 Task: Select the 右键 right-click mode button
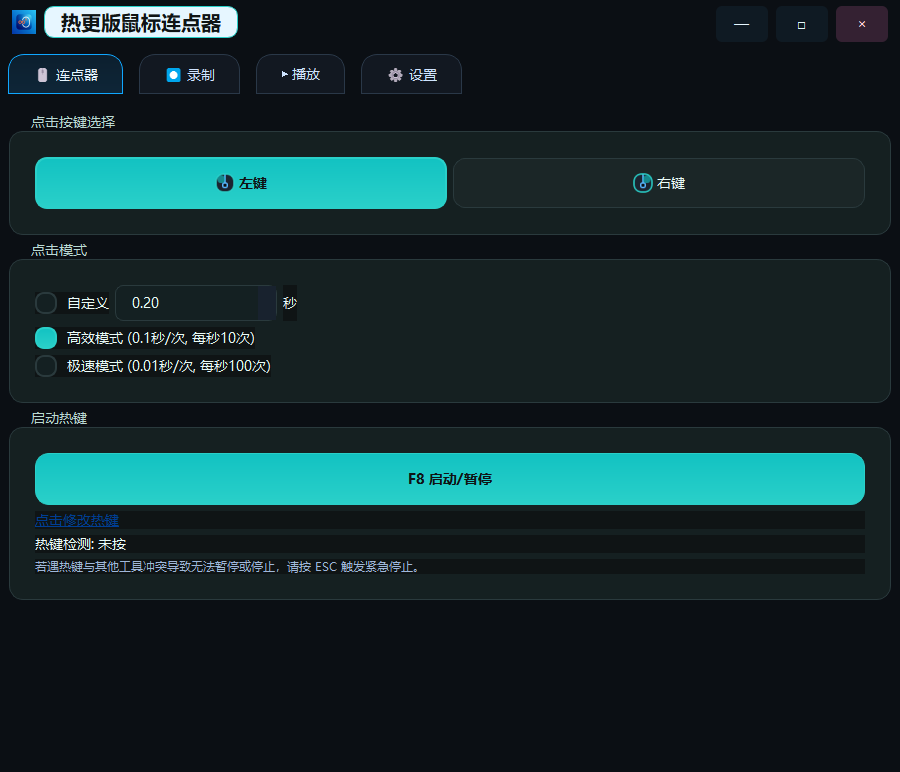point(658,182)
